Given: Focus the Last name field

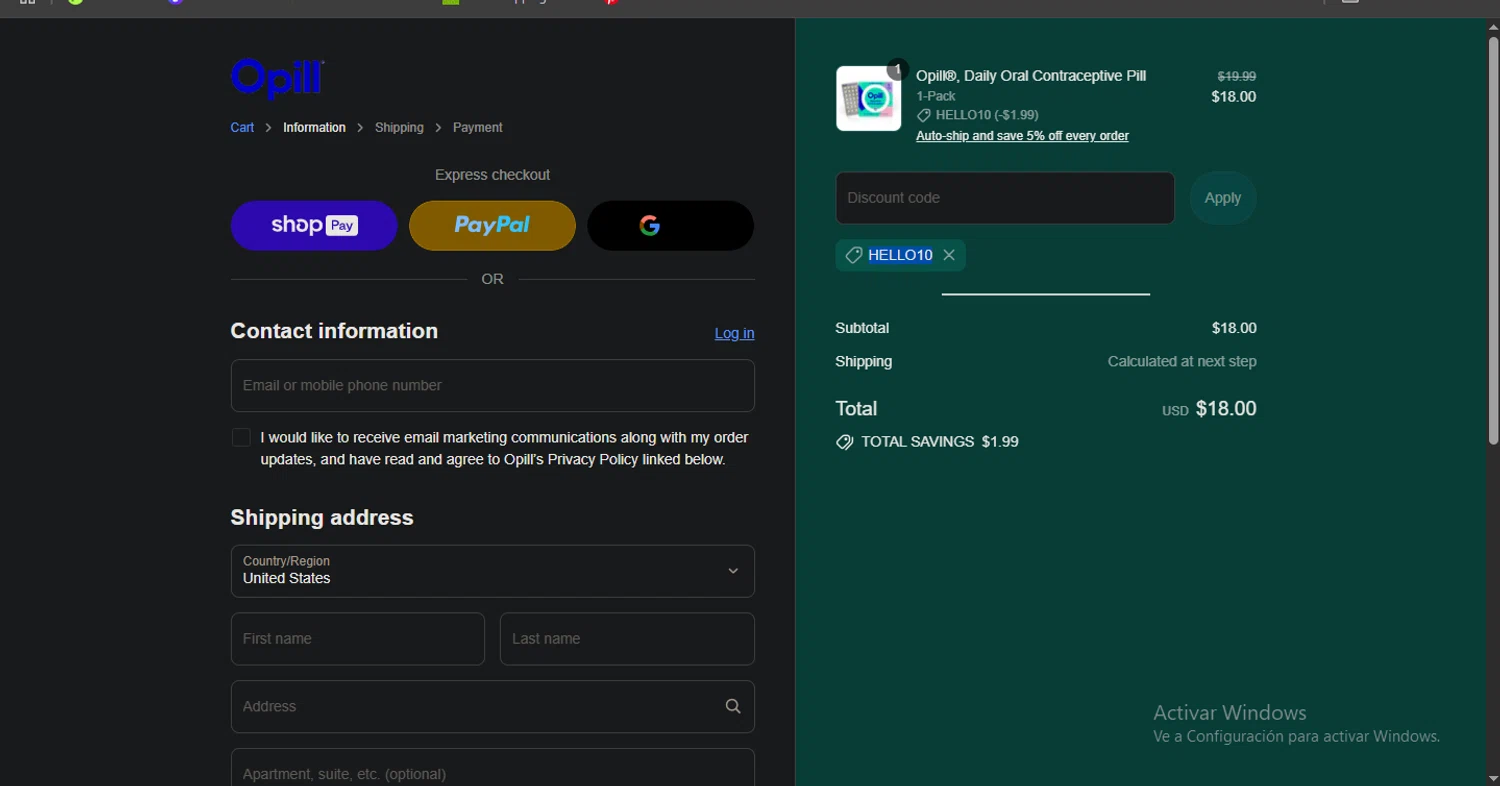Looking at the screenshot, I should [627, 639].
